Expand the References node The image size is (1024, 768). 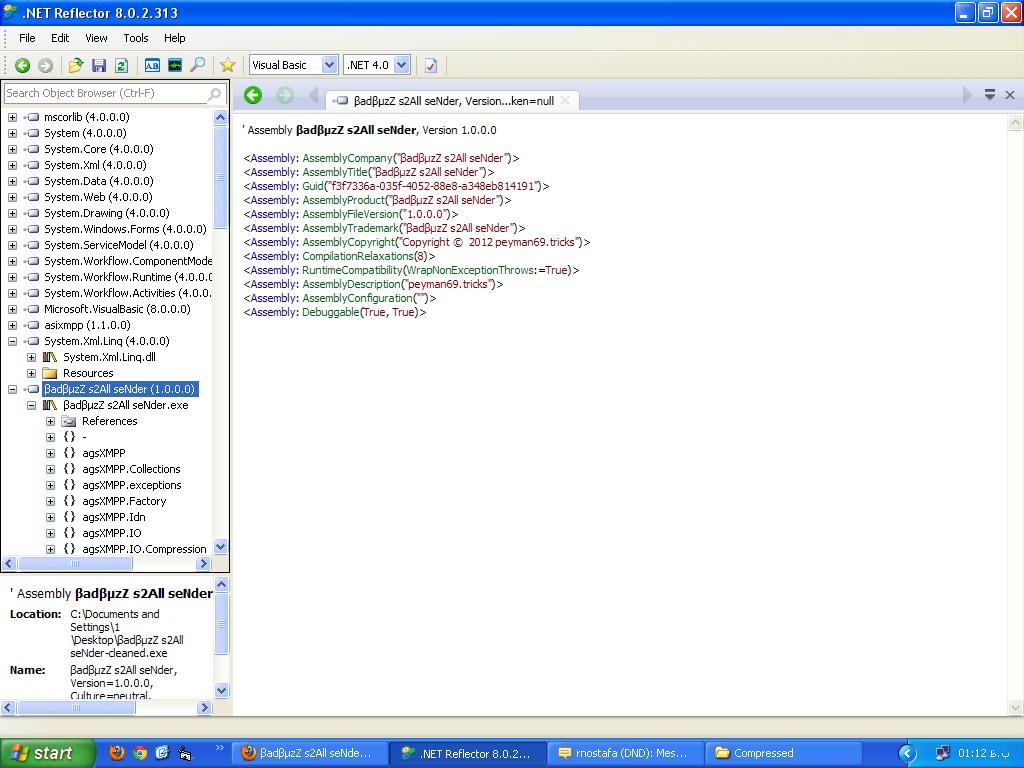[50, 421]
